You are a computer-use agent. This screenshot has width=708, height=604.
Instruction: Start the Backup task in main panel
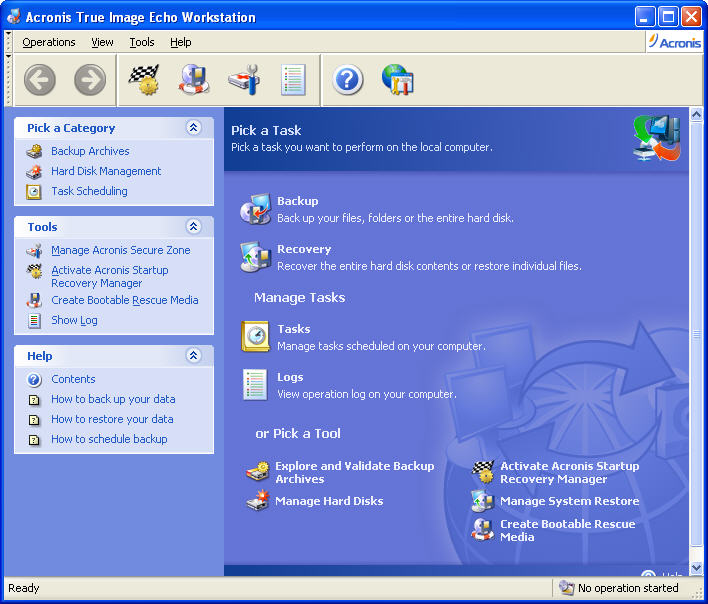[297, 201]
